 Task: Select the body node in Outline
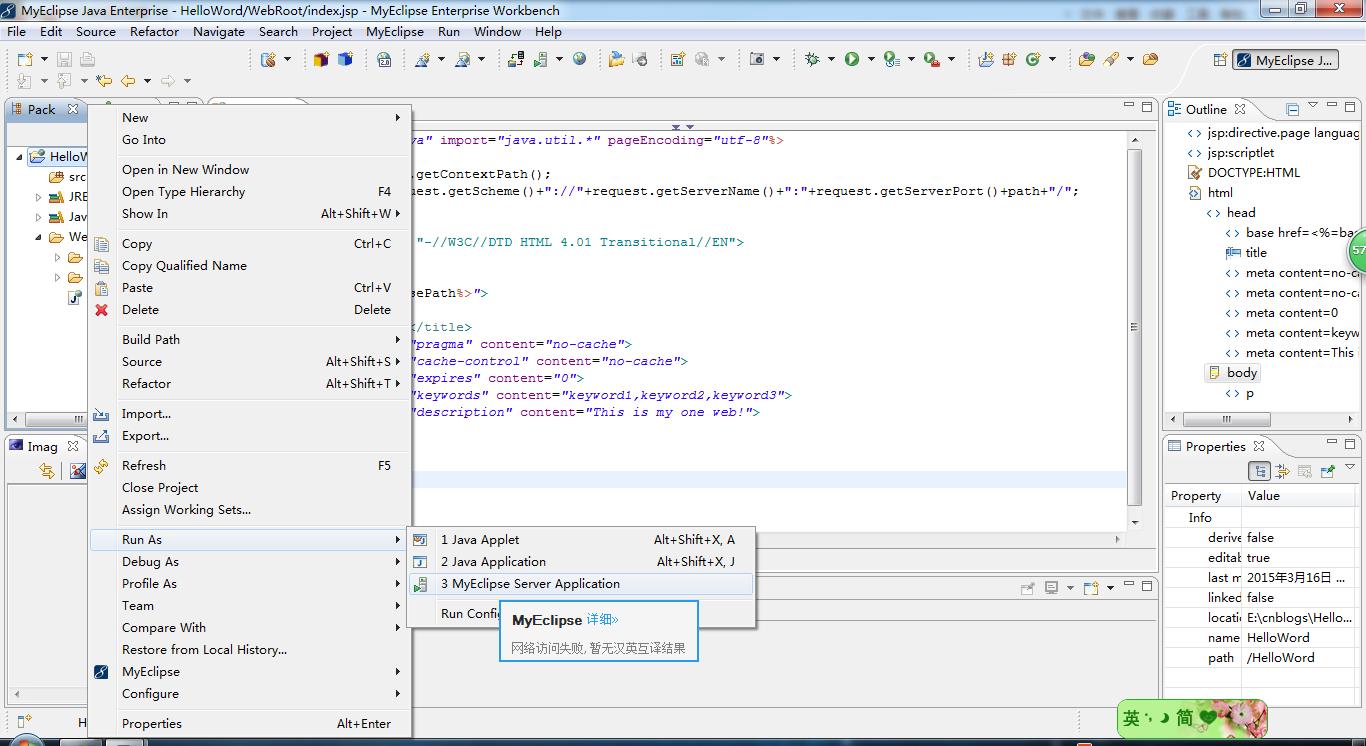[x=1241, y=373]
